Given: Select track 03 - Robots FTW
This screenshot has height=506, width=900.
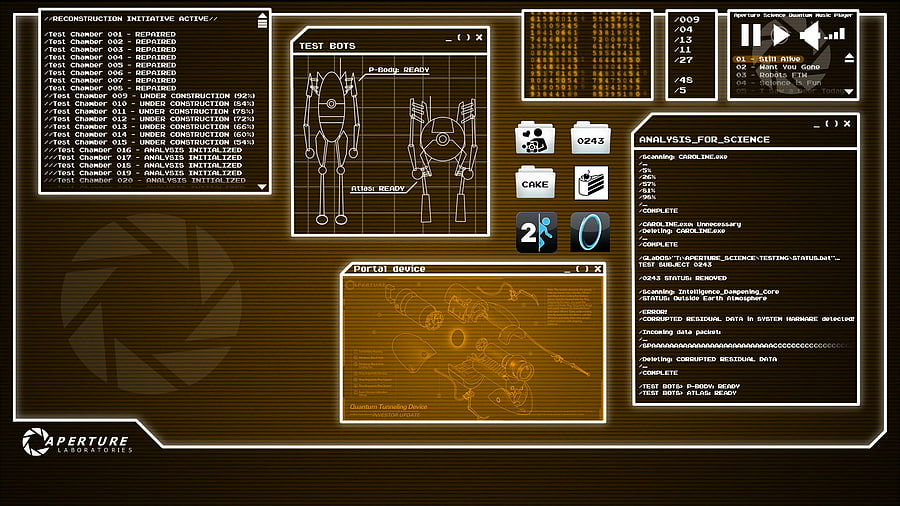Looking at the screenshot, I should [x=771, y=75].
